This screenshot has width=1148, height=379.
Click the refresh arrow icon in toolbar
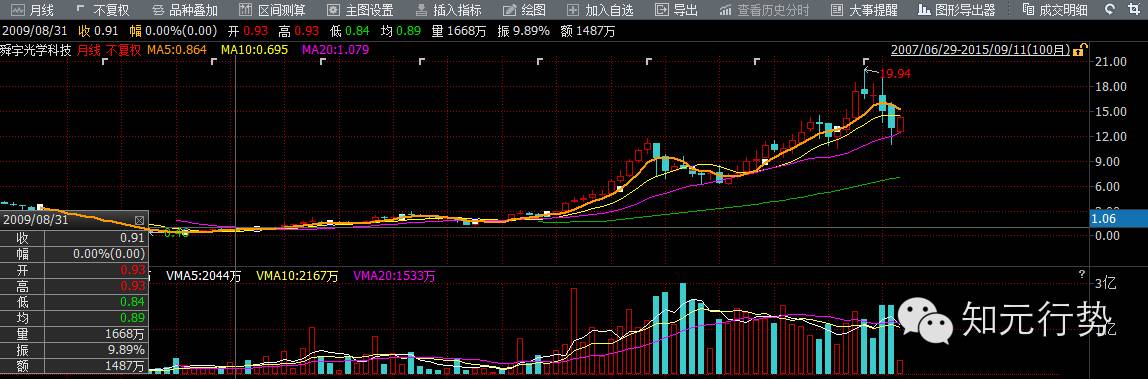[x=1111, y=10]
